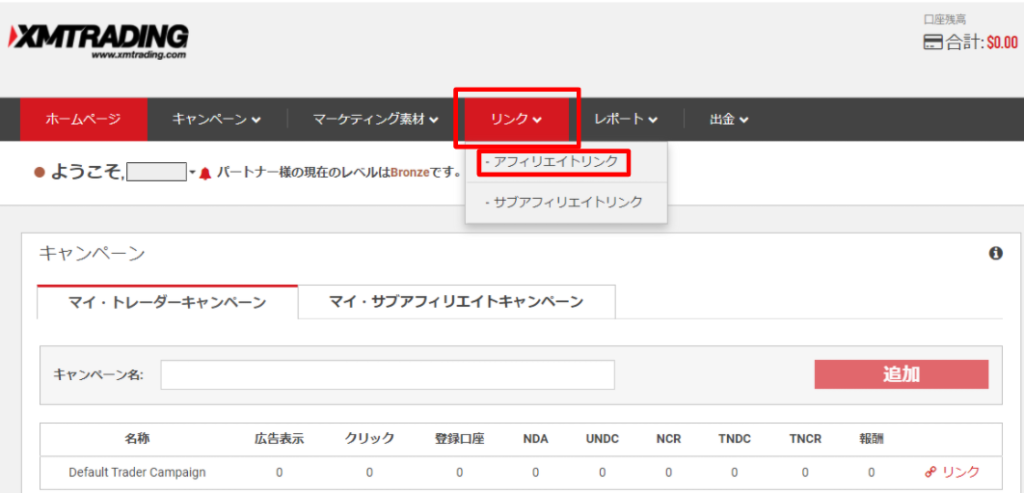Expand the マーケティング素材 dropdown menu
Screen dimensions: 1024x493
click(x=376, y=119)
